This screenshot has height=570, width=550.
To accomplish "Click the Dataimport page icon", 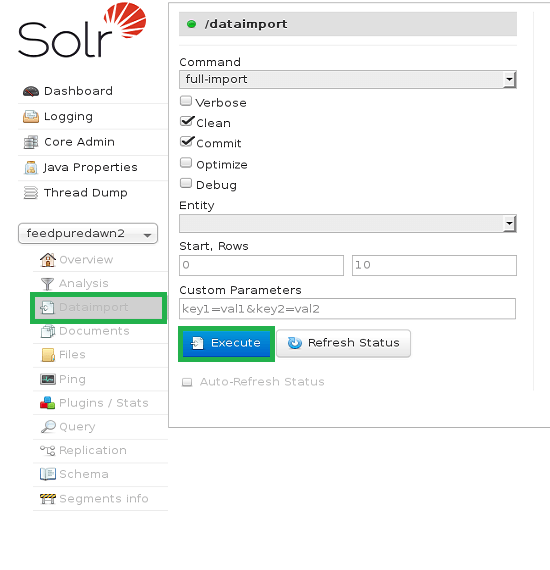I will tap(47, 308).
